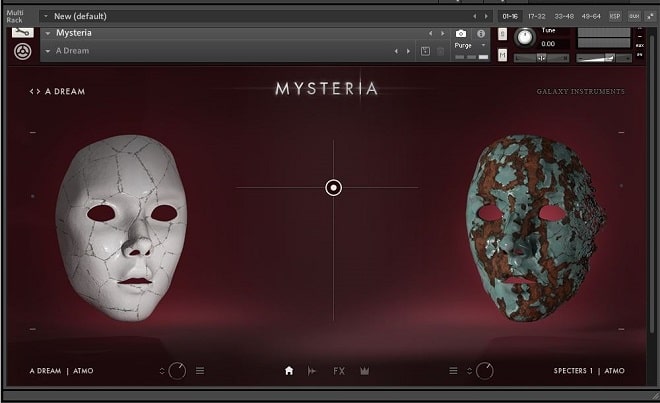Click the teal and rust textured mask
The image size is (660, 403).
click(x=535, y=228)
